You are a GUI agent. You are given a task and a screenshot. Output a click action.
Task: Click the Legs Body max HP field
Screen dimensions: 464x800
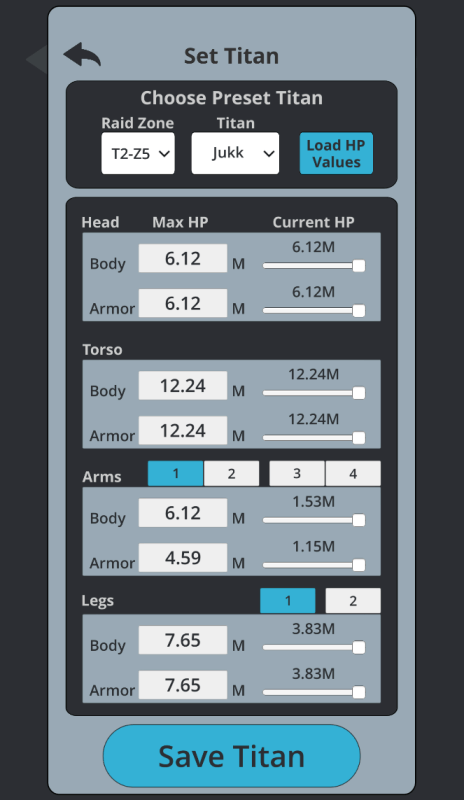tap(183, 640)
